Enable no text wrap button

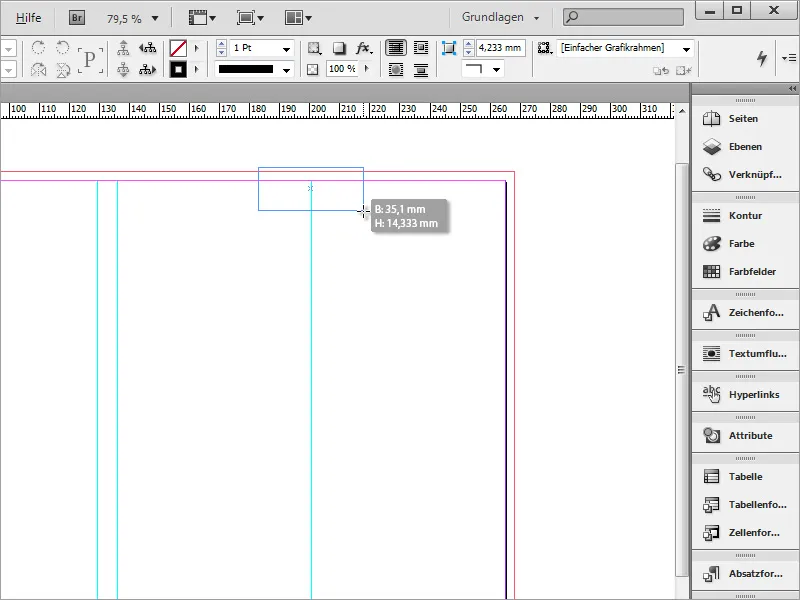click(x=395, y=48)
